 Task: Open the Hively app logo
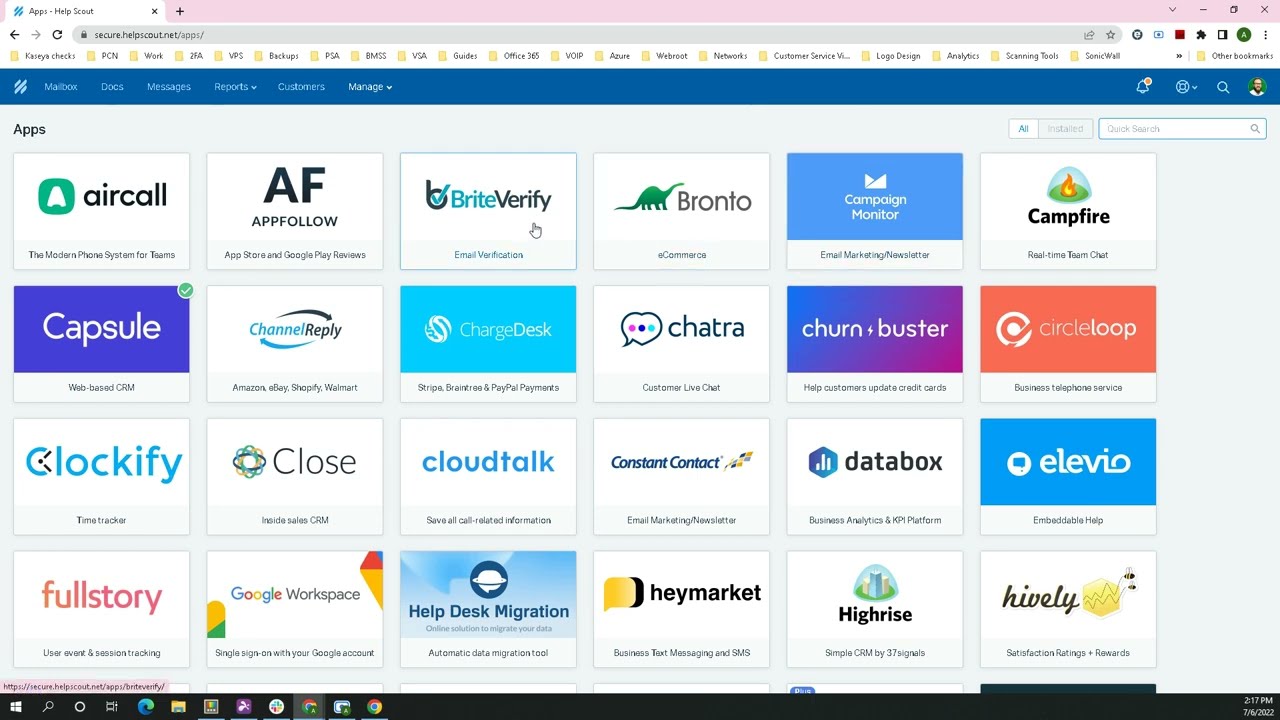(x=1068, y=595)
